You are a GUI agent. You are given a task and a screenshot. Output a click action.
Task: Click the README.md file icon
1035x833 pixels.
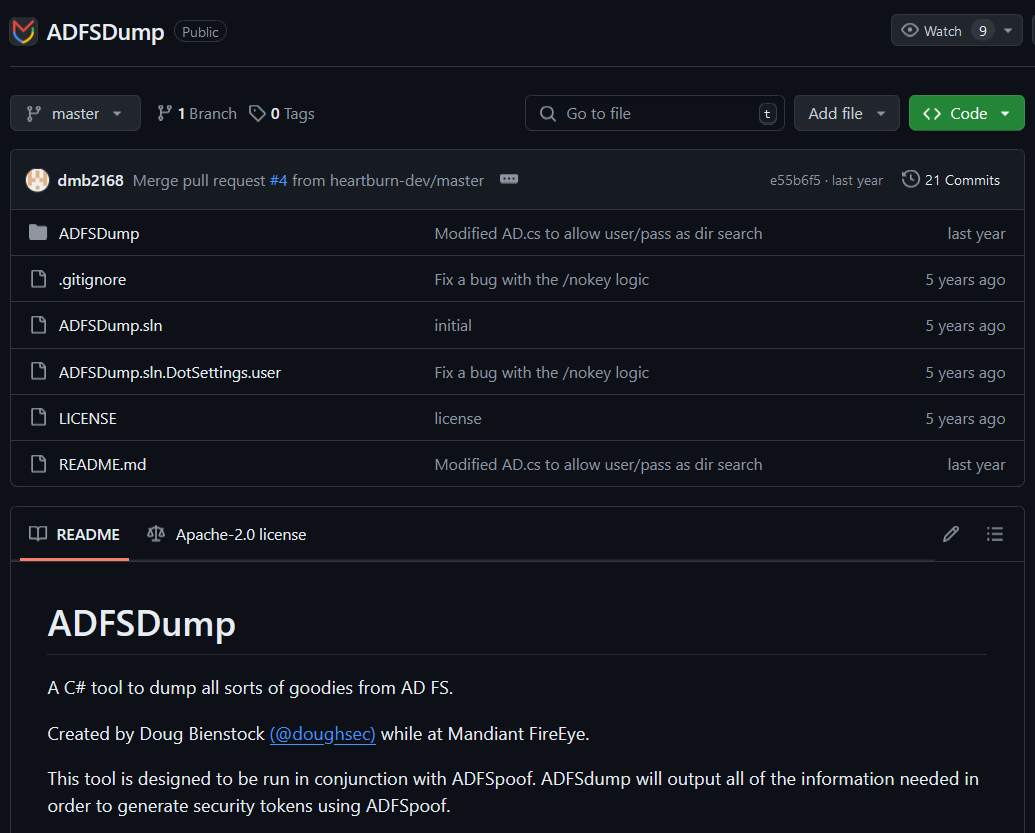(38, 464)
